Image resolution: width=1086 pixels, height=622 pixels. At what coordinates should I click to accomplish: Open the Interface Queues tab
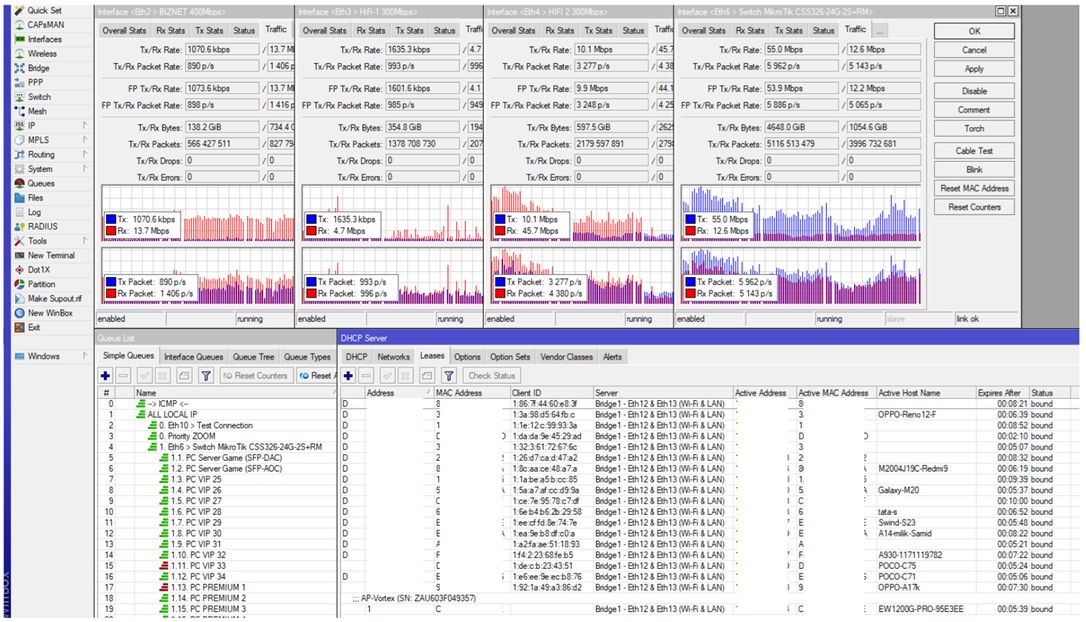coord(193,357)
